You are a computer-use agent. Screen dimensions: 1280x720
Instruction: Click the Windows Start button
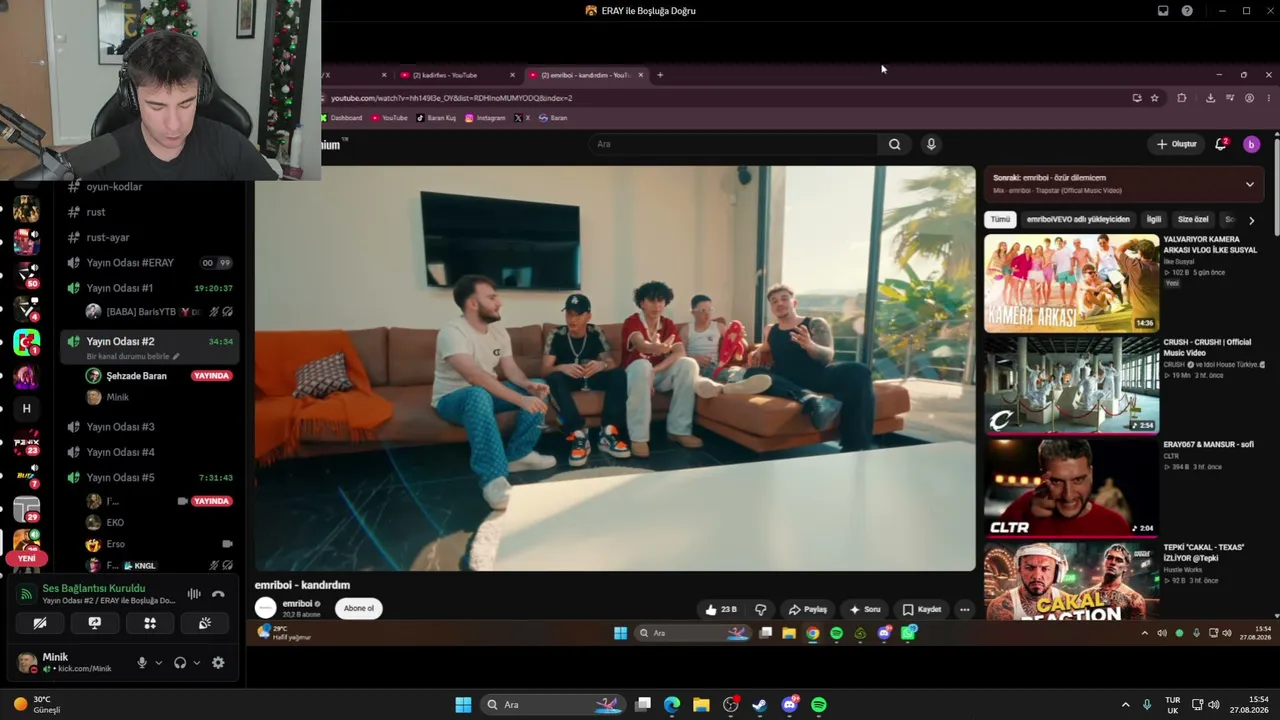(463, 705)
